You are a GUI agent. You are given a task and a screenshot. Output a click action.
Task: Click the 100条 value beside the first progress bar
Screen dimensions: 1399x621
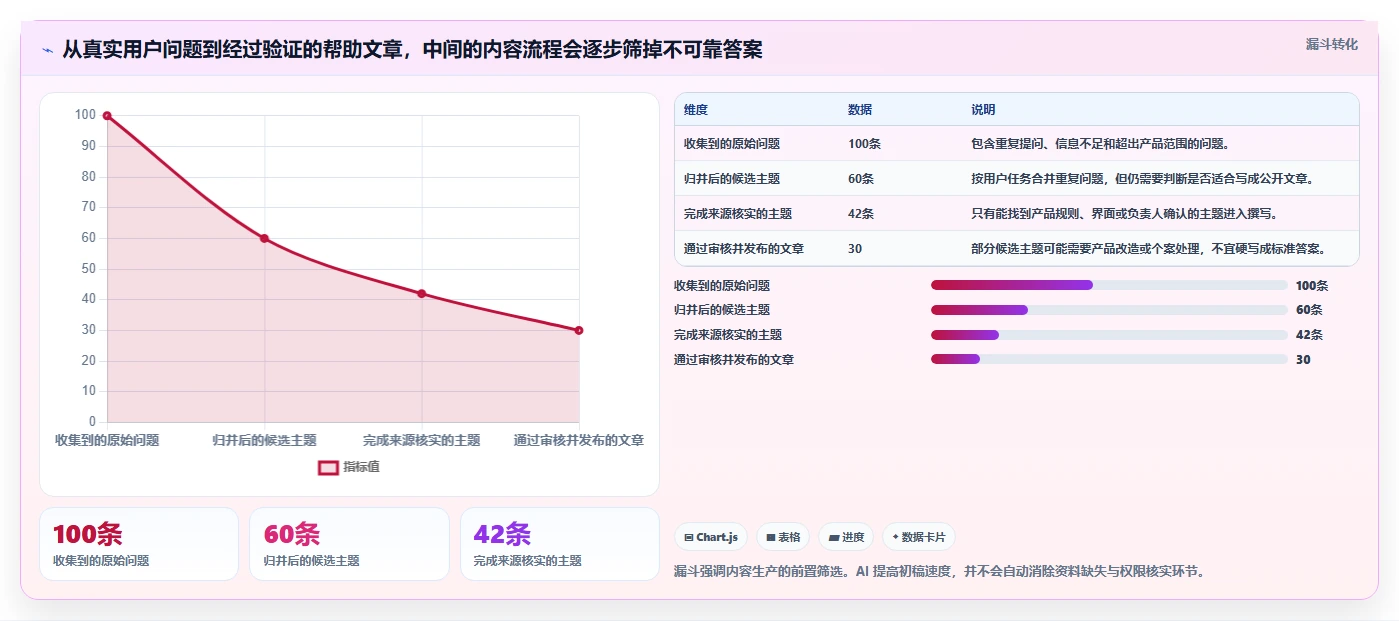coord(1312,286)
